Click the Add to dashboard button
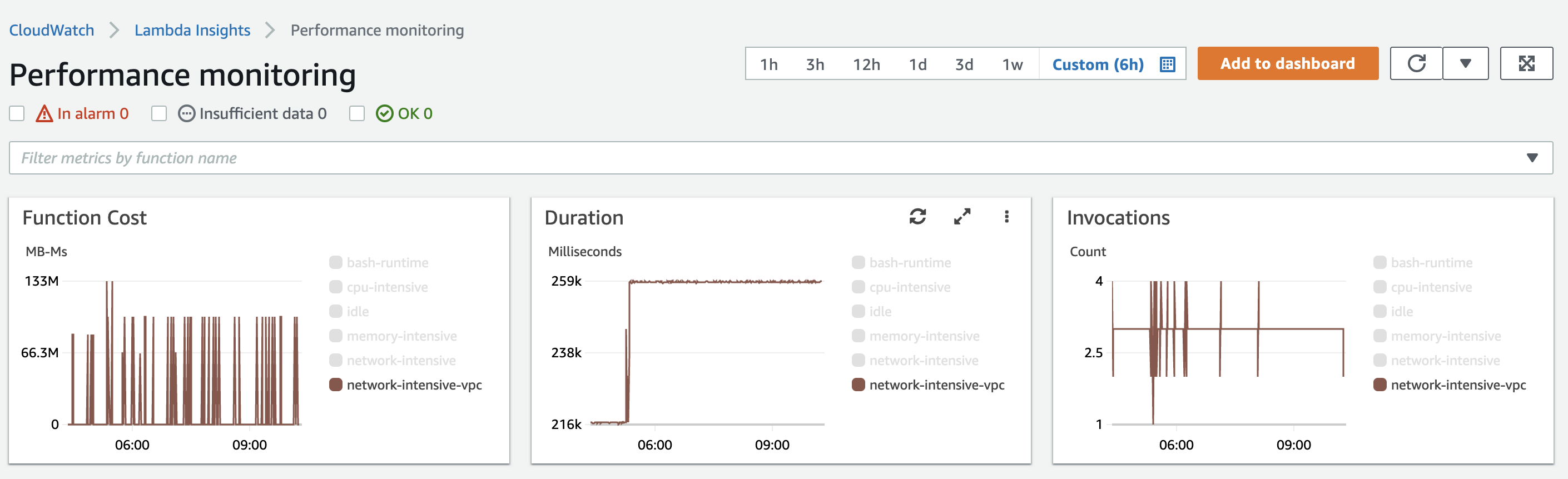The image size is (1568, 479). (x=1287, y=63)
